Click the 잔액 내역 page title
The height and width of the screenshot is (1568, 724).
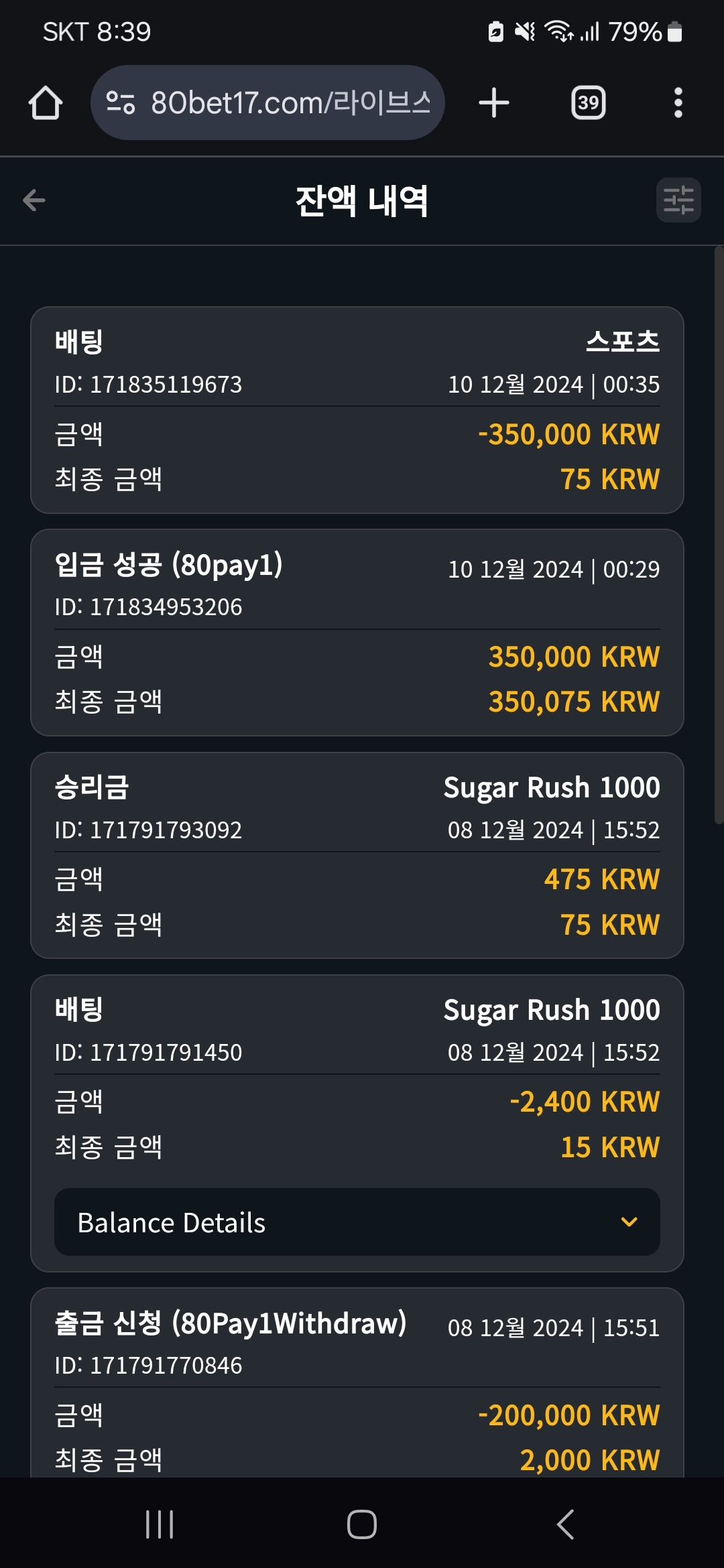point(362,200)
